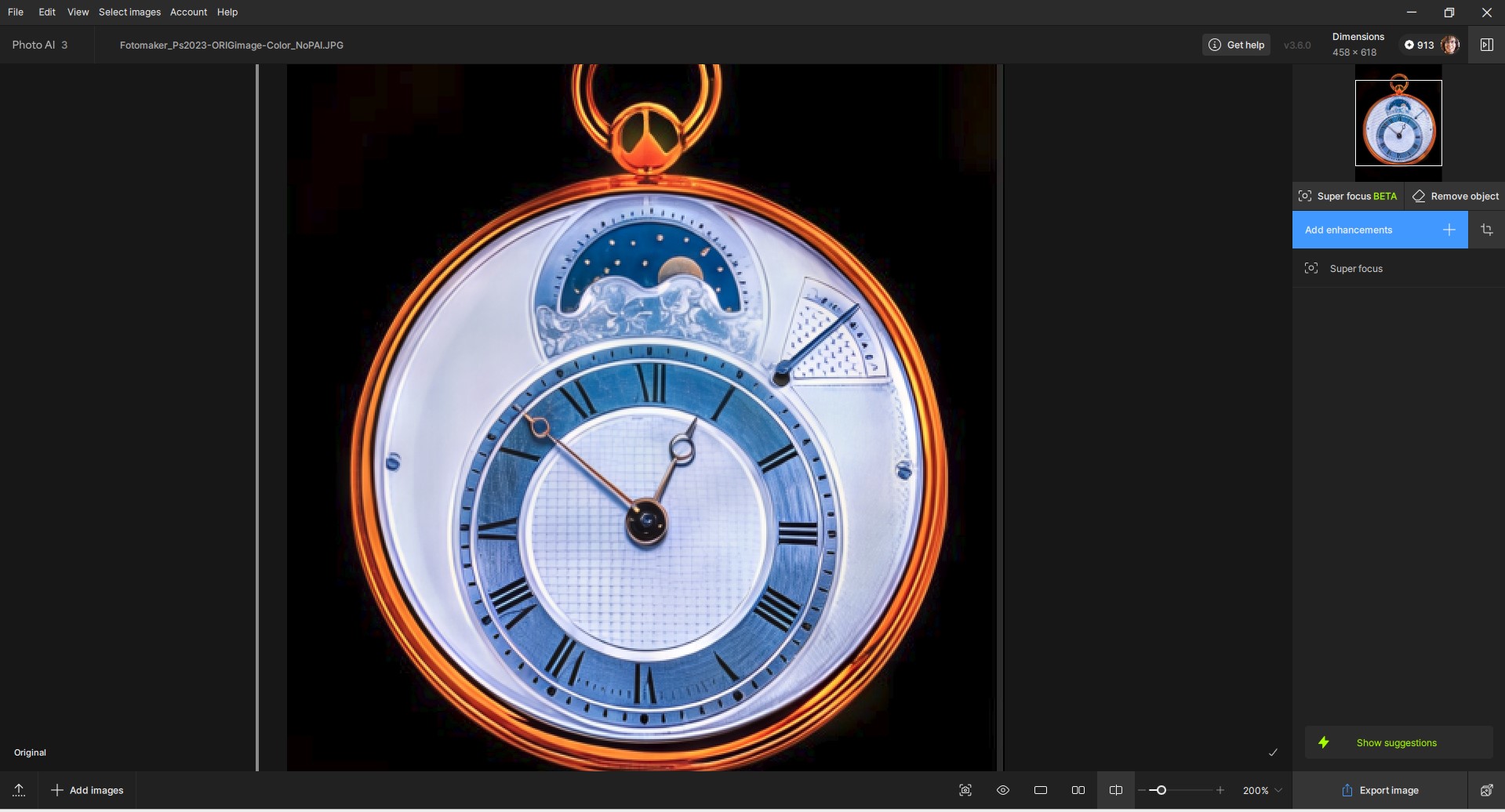Toggle the eye preview visibility icon

click(x=1003, y=790)
